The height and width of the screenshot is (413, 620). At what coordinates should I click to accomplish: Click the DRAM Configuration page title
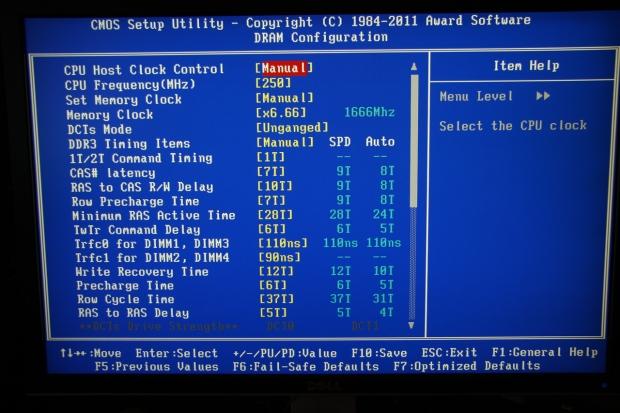(x=321, y=38)
